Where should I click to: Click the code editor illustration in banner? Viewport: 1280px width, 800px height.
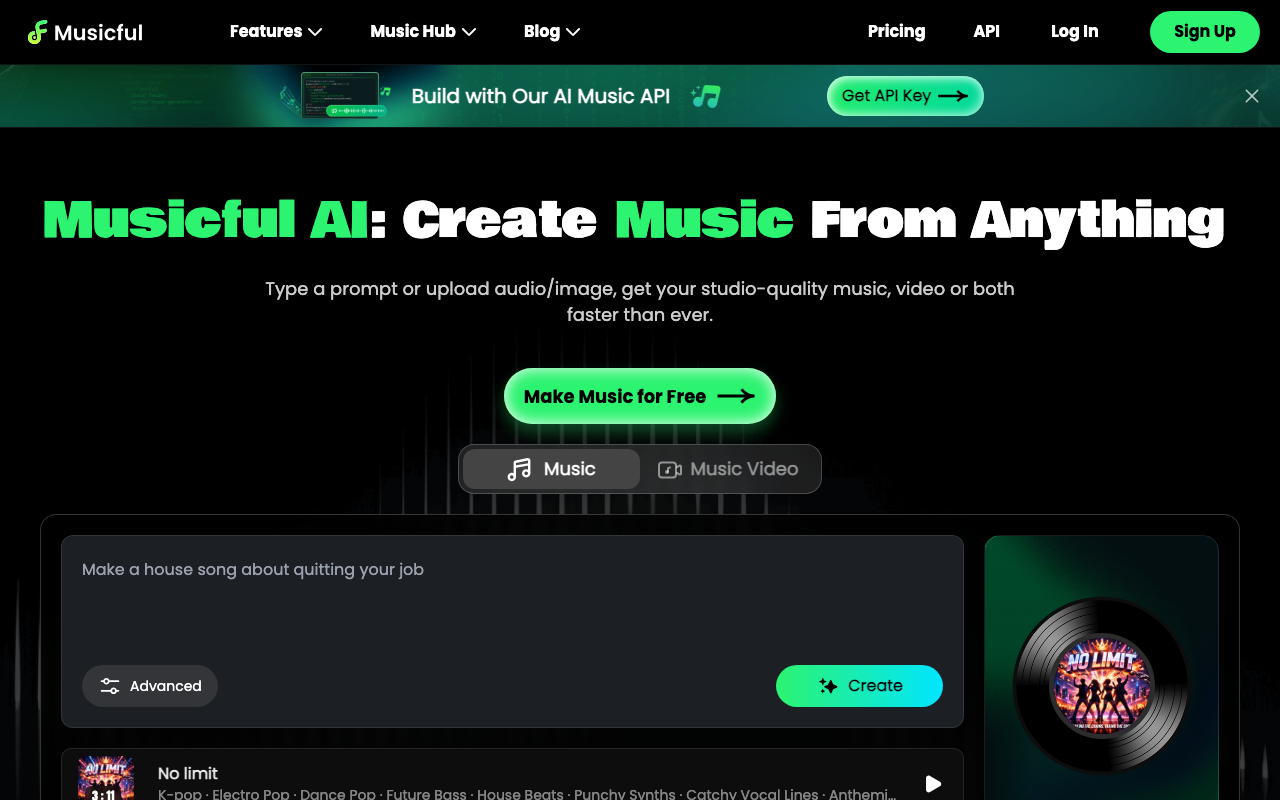[x=340, y=96]
